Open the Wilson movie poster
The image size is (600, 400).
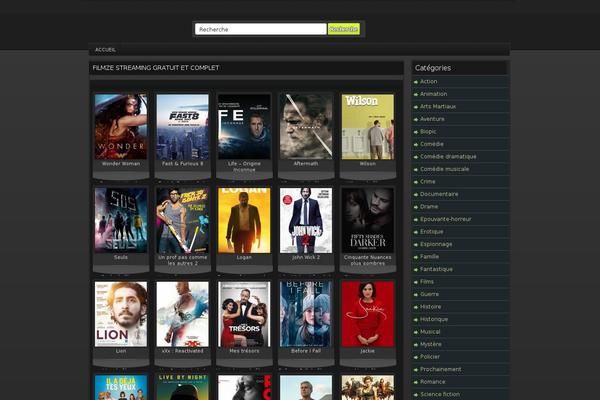point(367,127)
